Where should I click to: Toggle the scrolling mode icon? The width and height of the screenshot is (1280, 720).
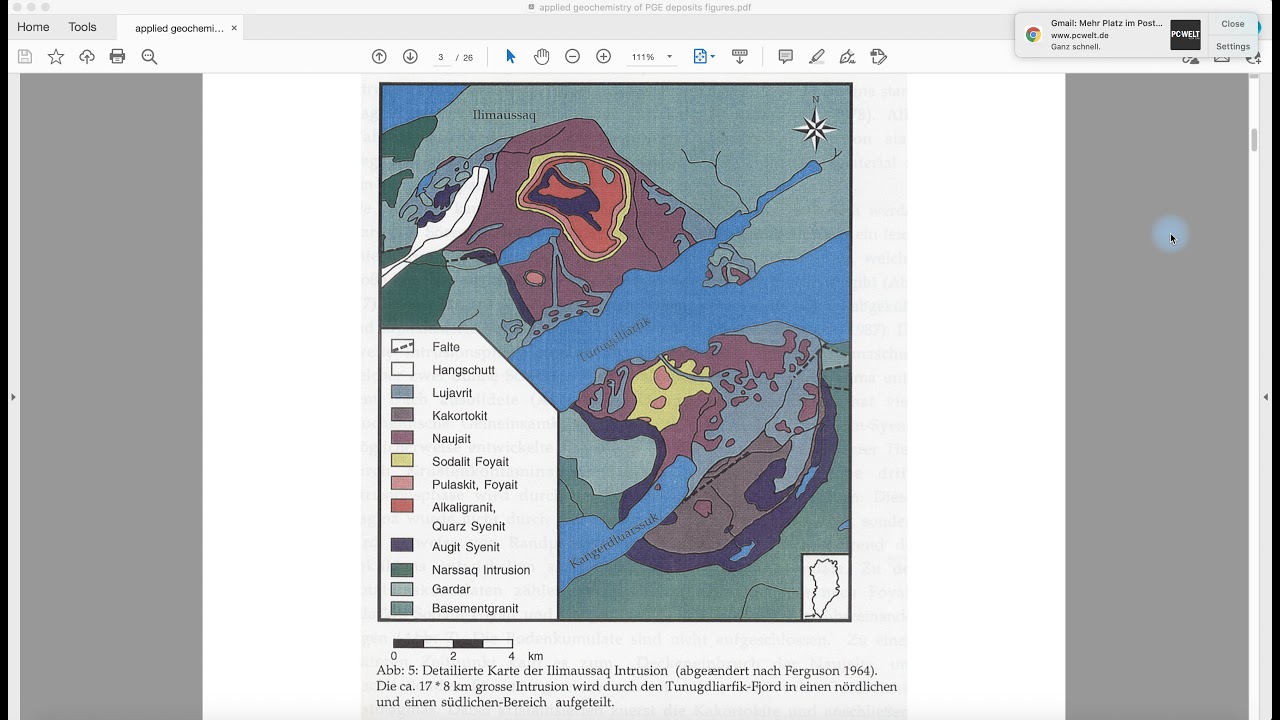pyautogui.click(x=740, y=57)
